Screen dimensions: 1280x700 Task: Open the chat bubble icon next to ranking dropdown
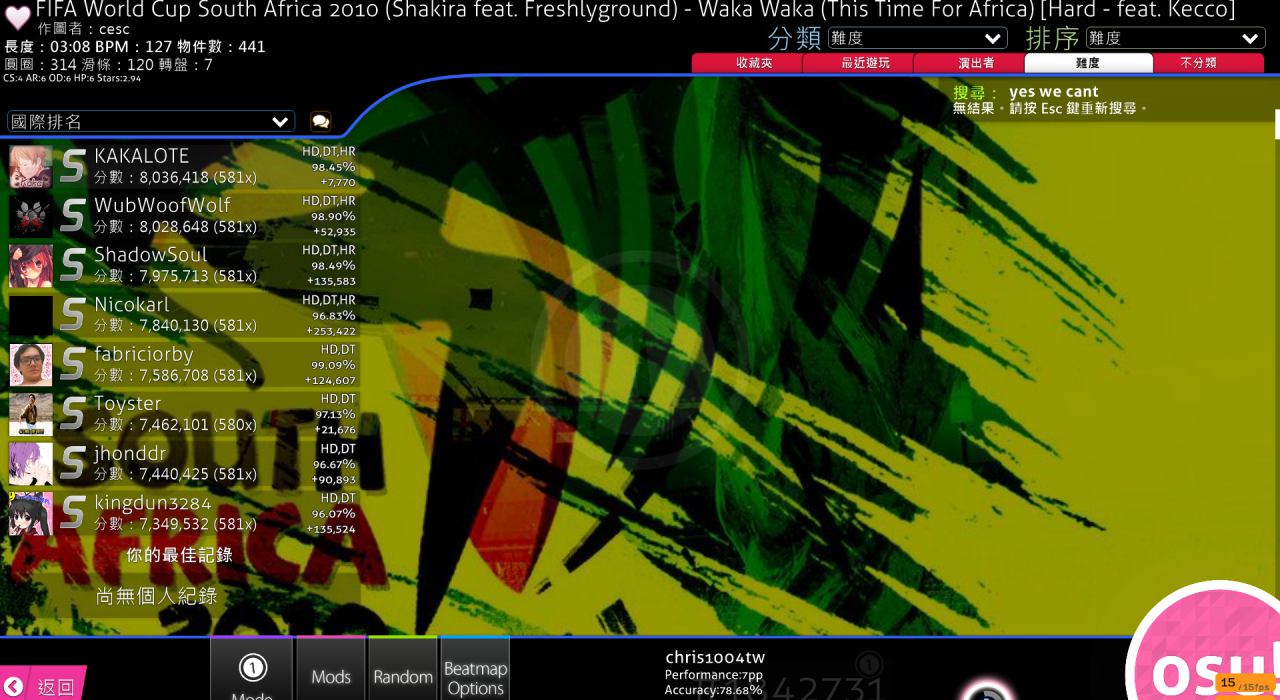(x=320, y=121)
